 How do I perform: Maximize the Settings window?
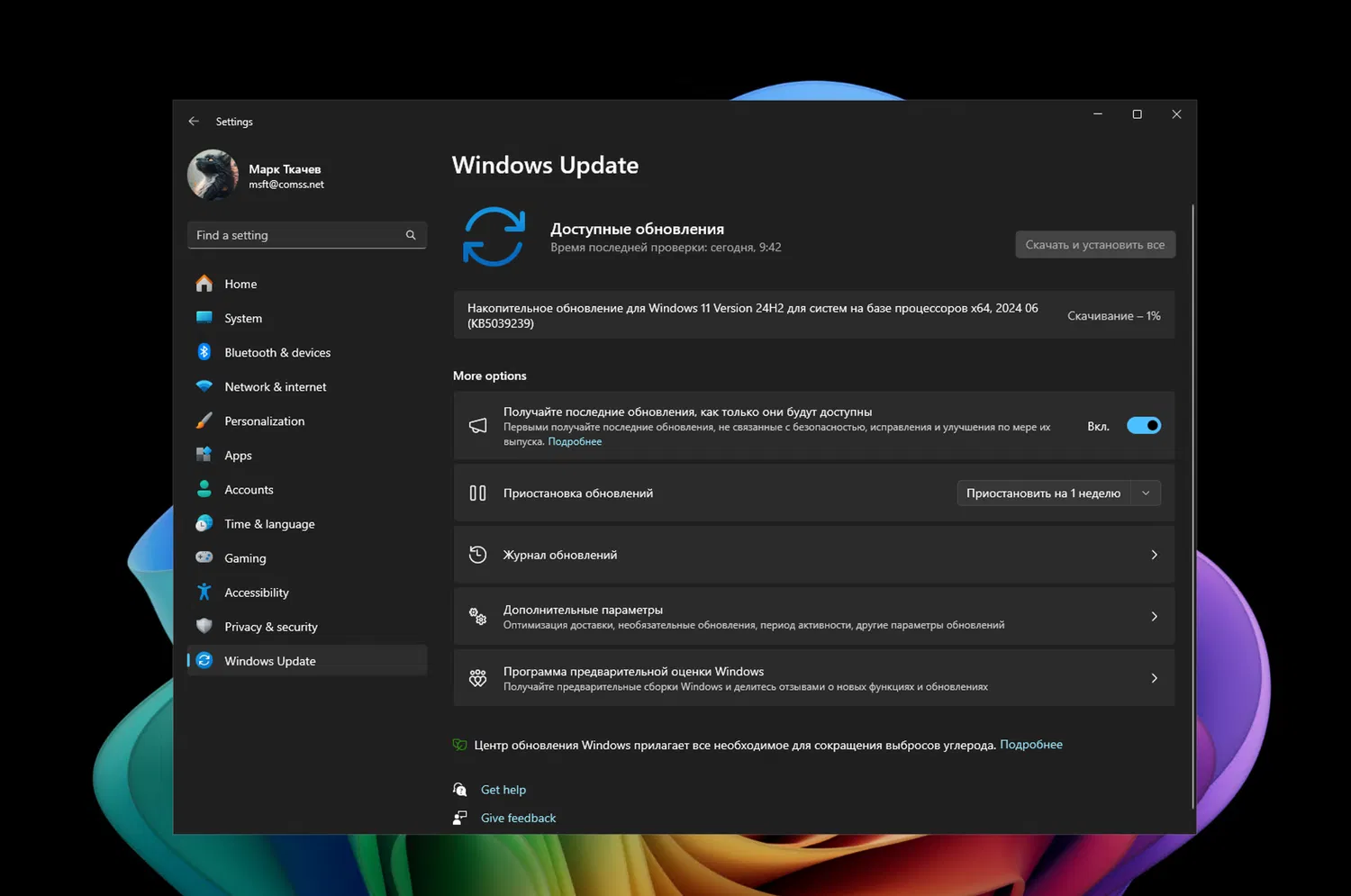click(x=1138, y=114)
